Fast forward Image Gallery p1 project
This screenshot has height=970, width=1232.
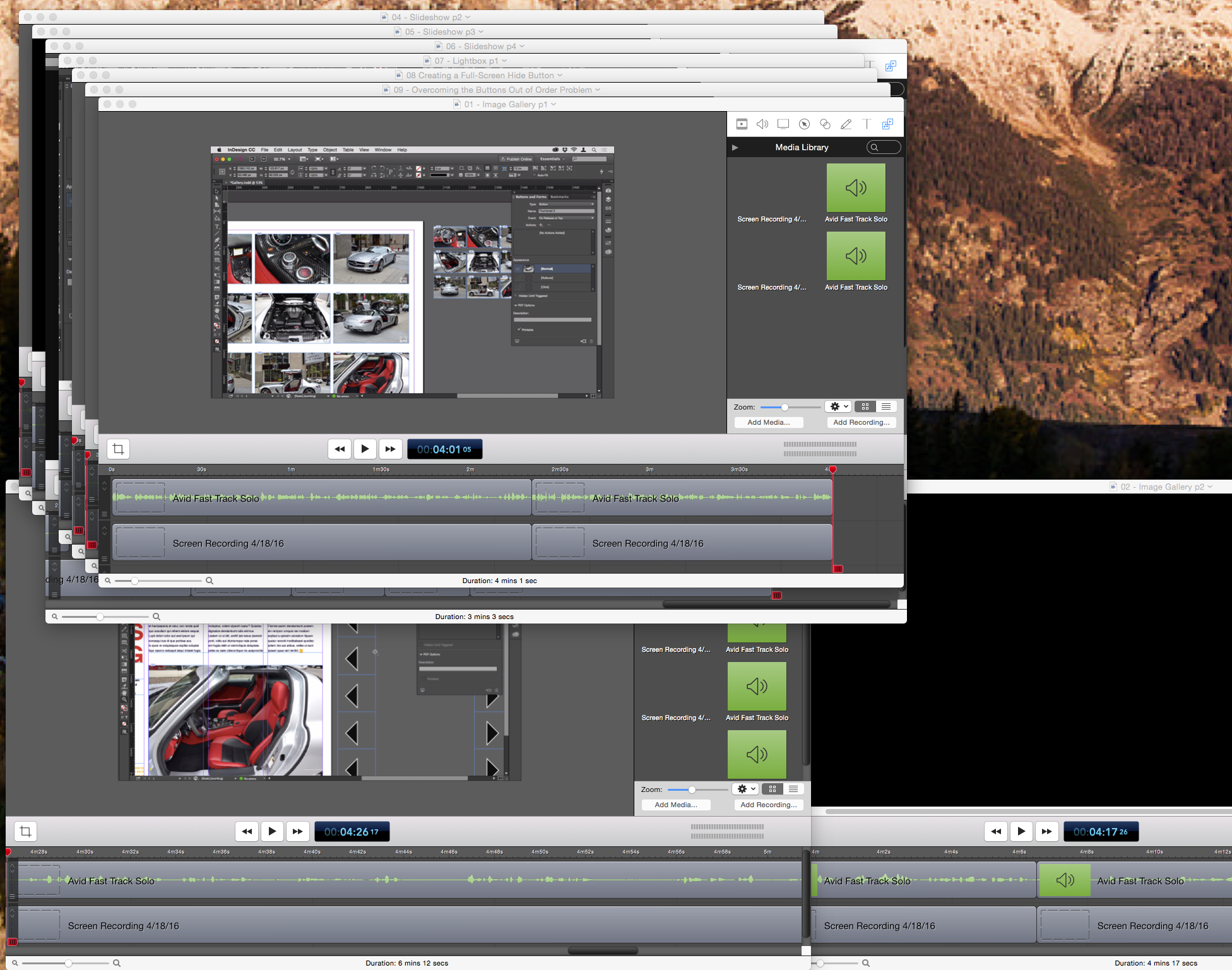(x=390, y=449)
